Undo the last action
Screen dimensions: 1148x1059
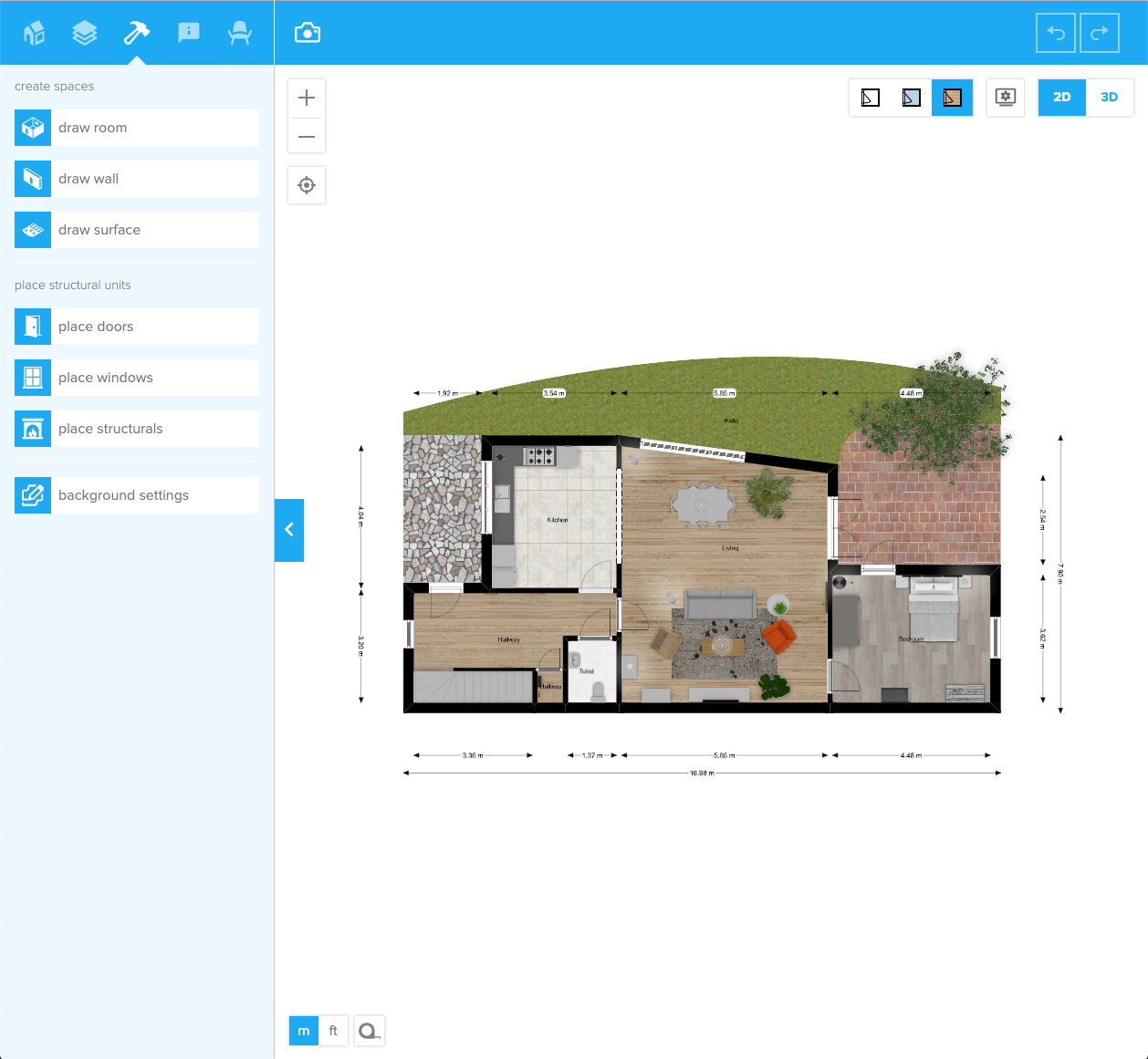pos(1055,33)
